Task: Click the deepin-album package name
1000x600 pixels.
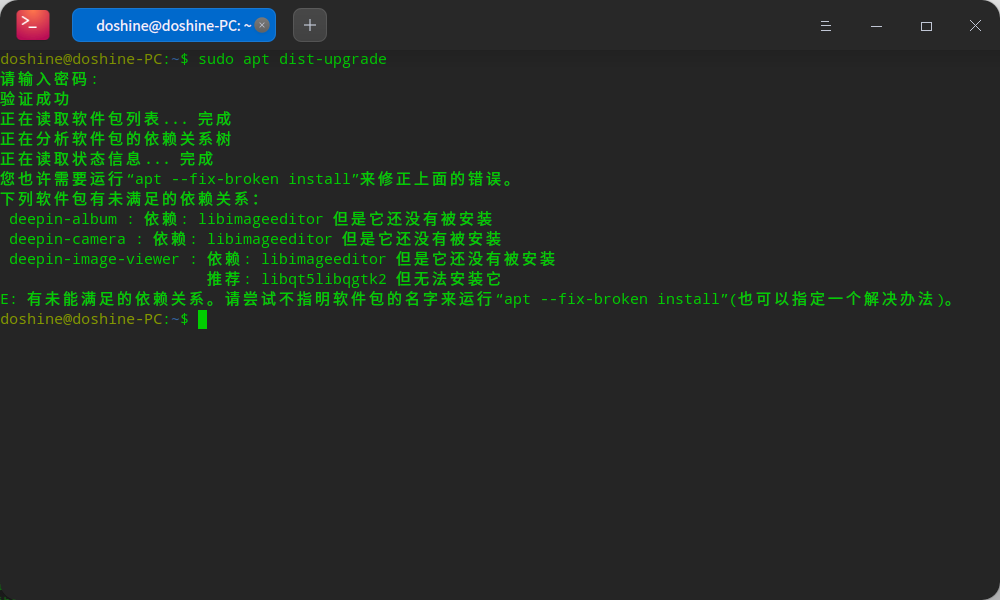Action: click(63, 218)
